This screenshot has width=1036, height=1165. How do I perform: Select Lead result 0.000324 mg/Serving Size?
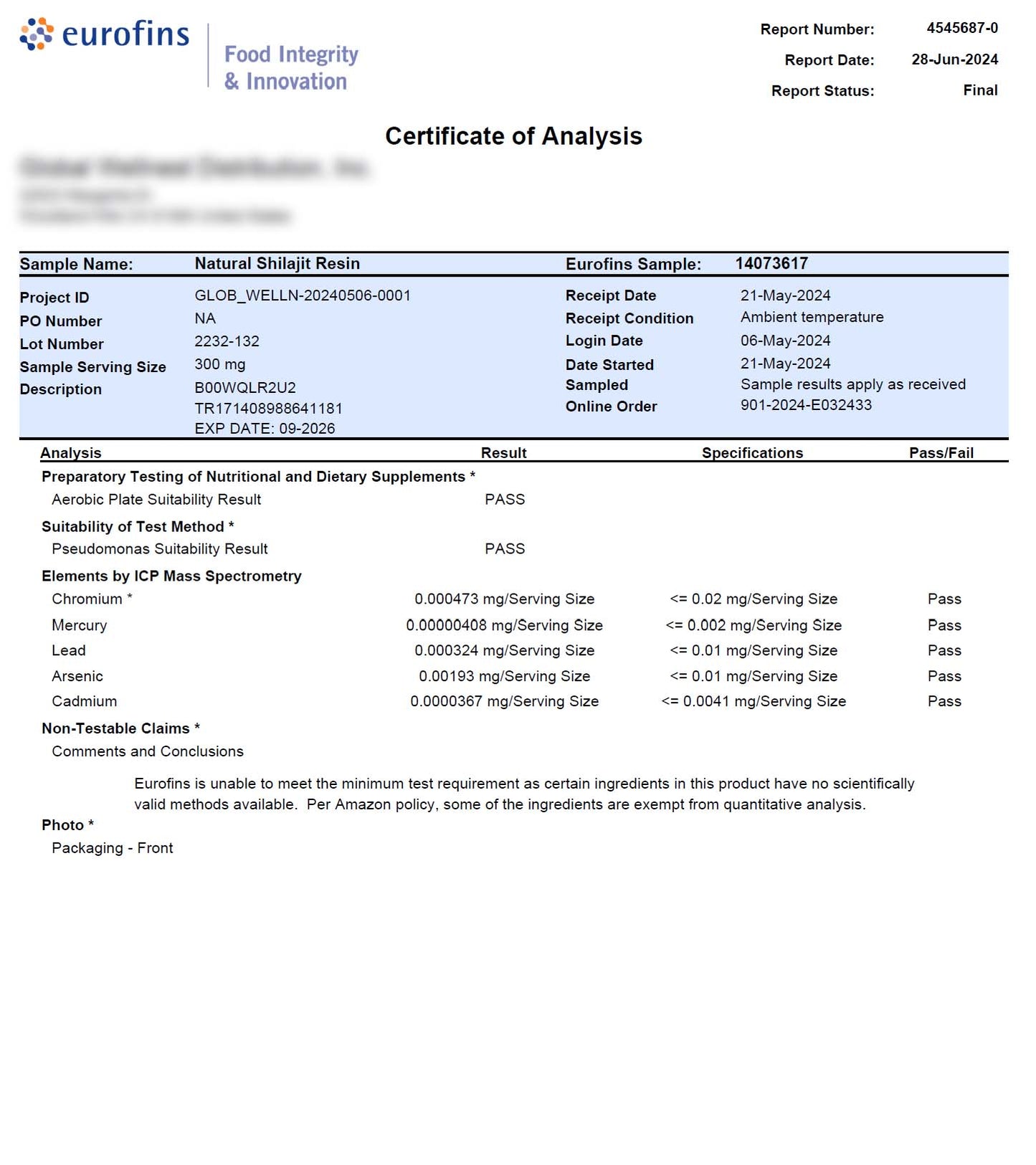(x=504, y=650)
